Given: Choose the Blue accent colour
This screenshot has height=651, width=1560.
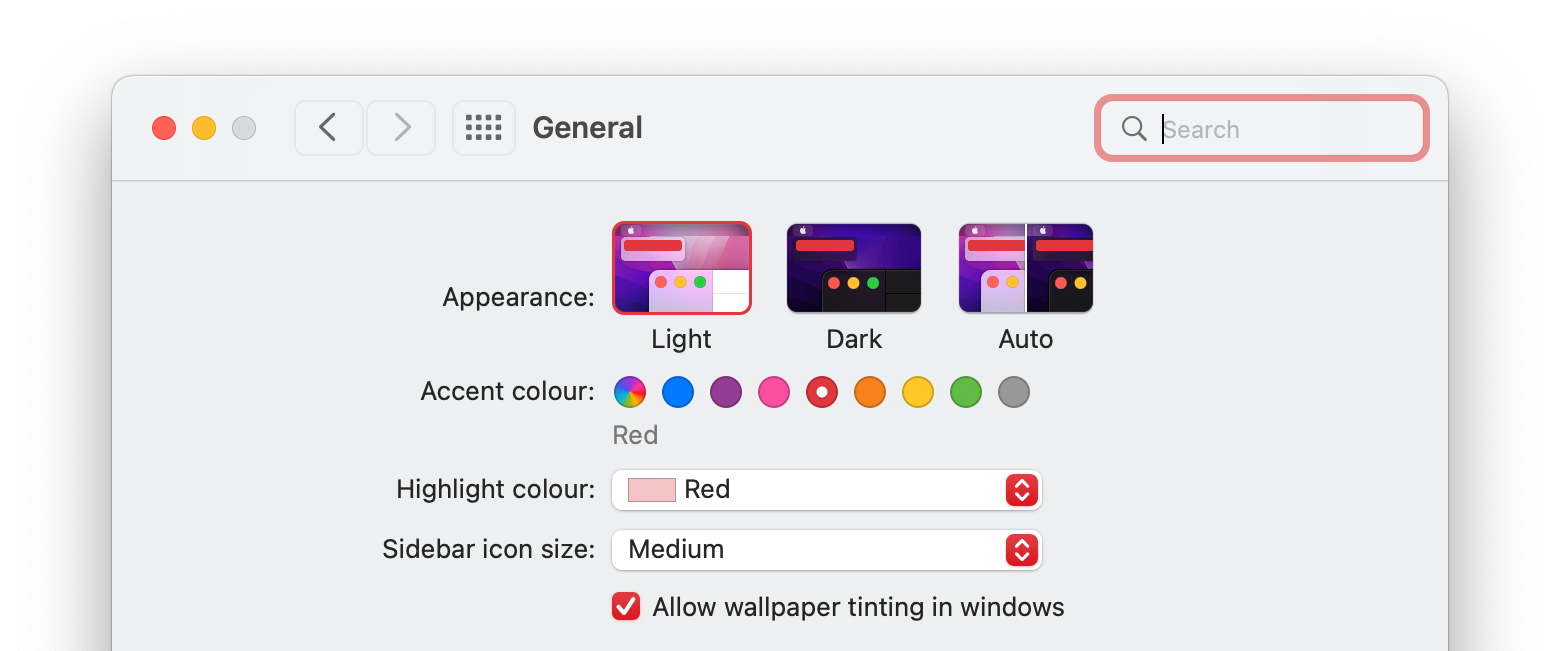Looking at the screenshot, I should click(x=678, y=392).
